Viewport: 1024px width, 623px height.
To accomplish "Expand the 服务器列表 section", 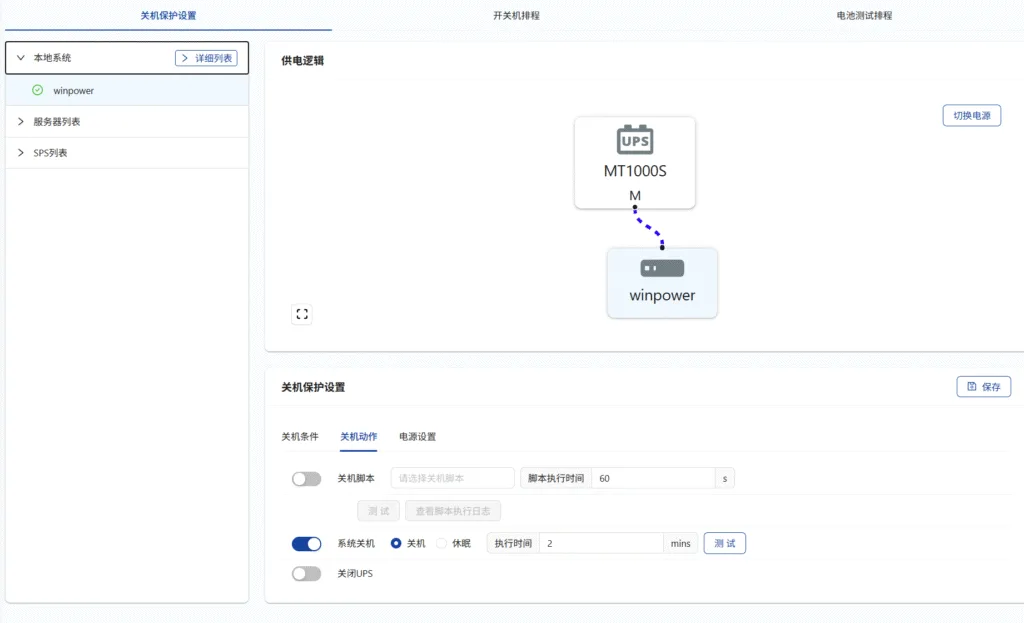I will click(20, 122).
